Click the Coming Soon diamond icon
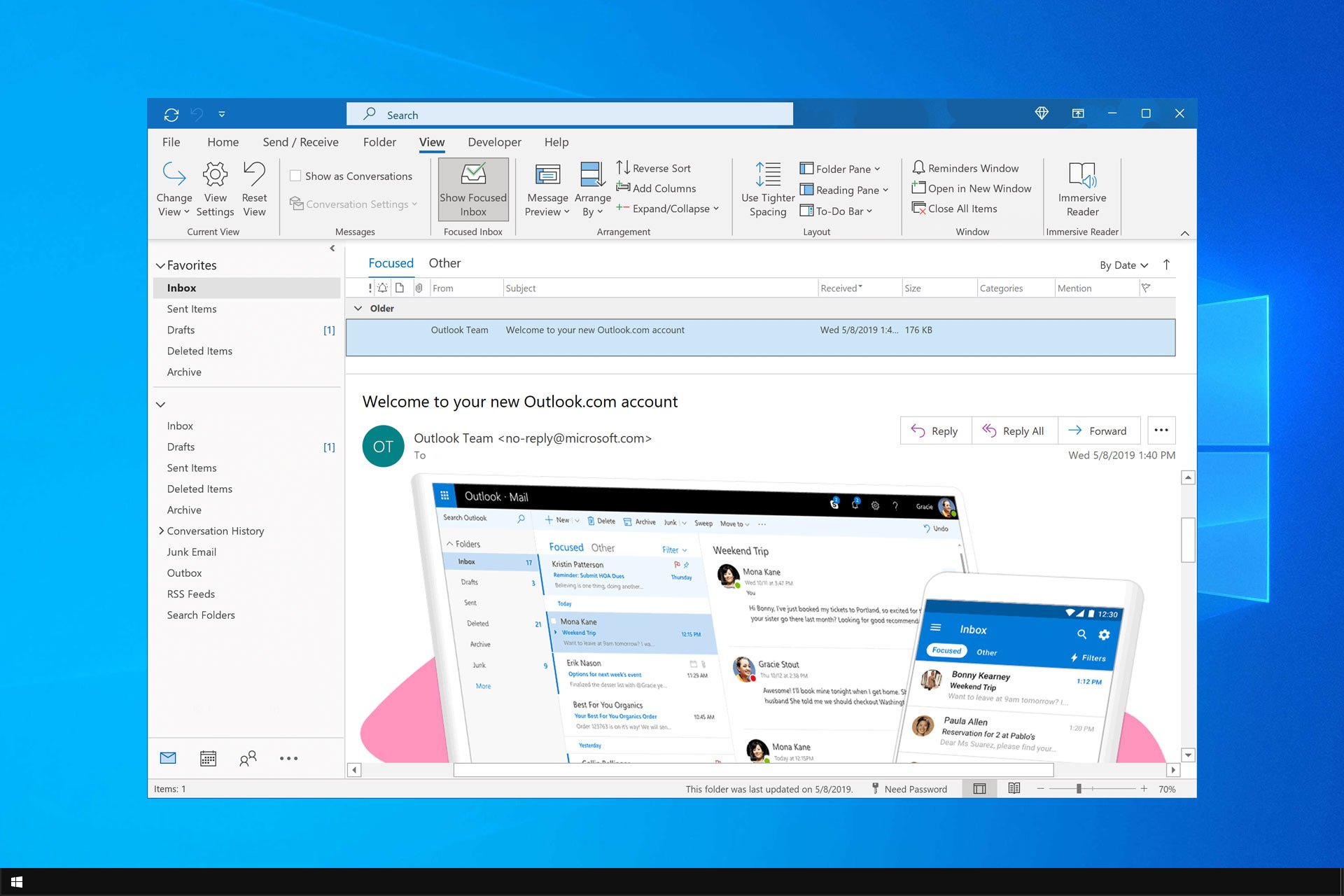The image size is (1344, 896). tap(1042, 113)
